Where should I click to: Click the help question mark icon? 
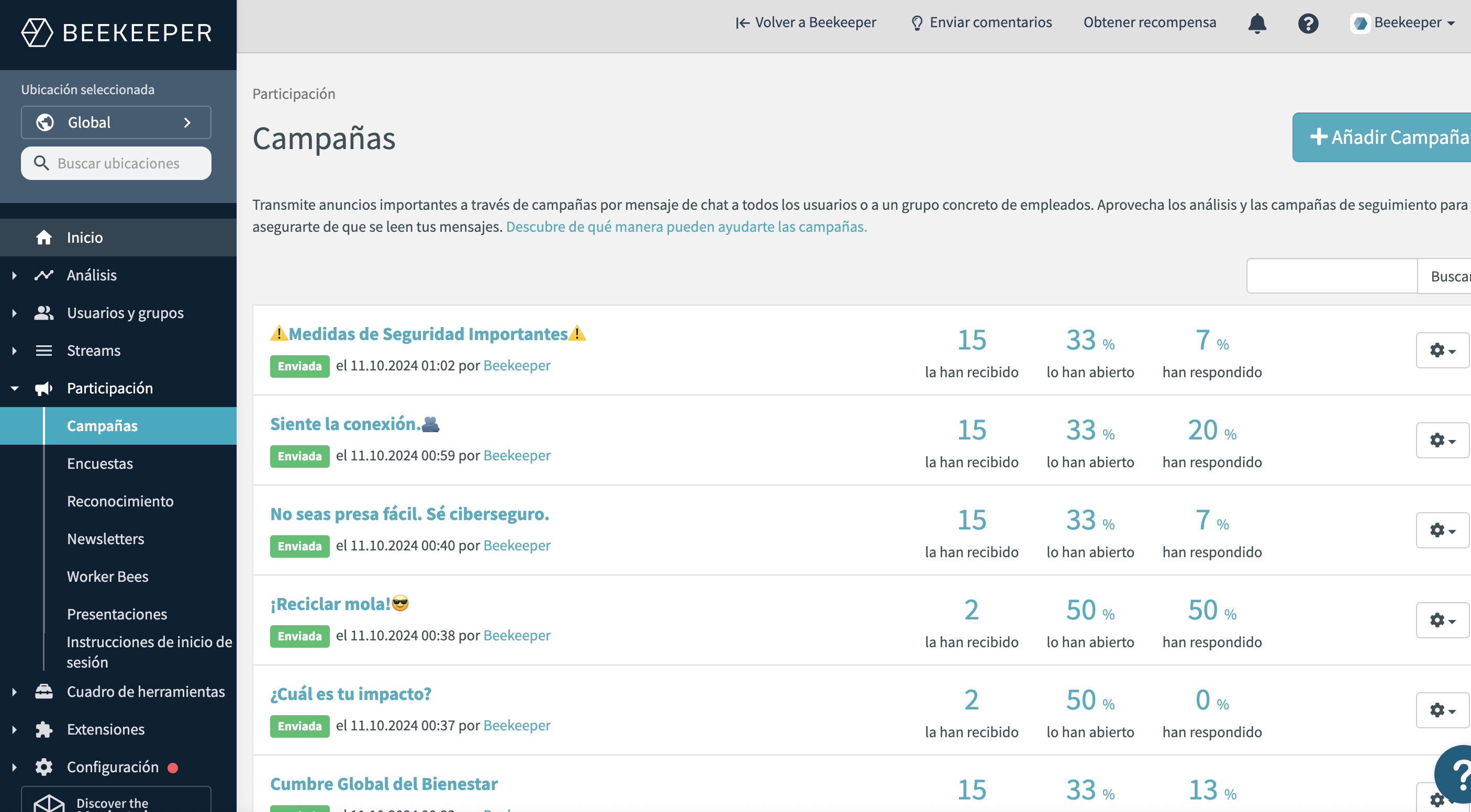click(1308, 23)
